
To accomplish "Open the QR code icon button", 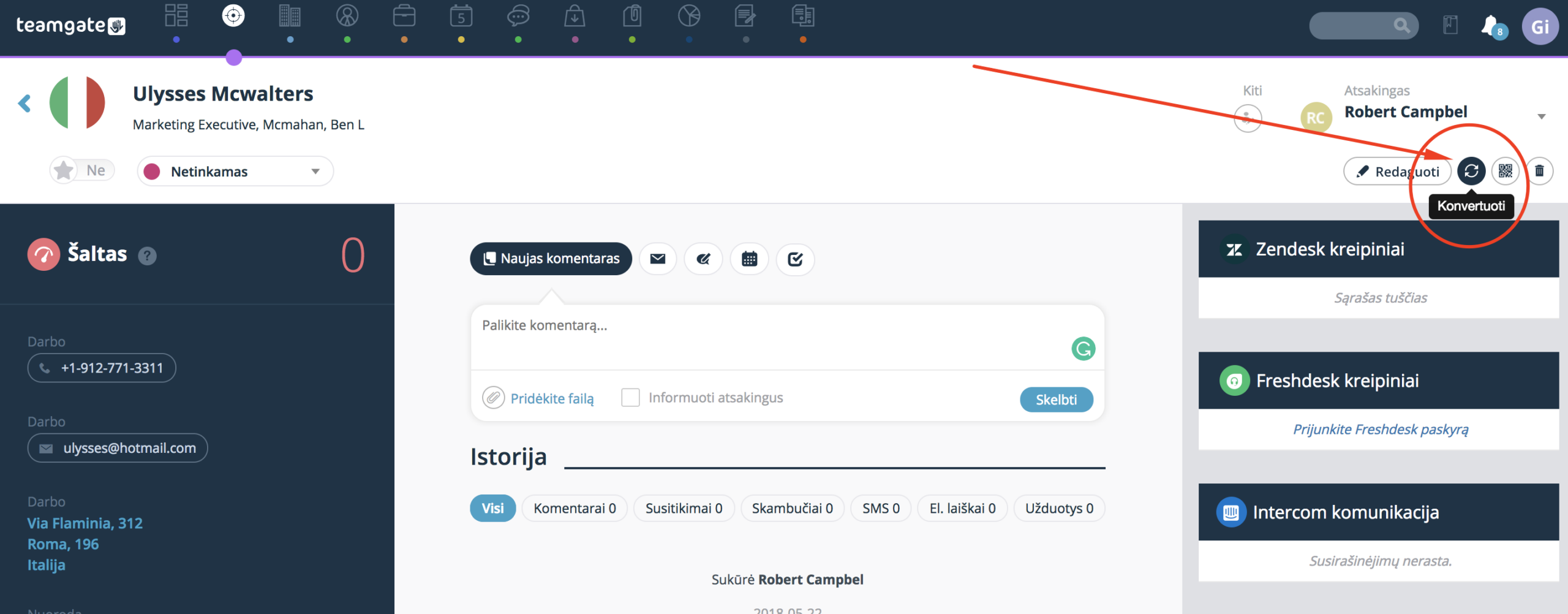I will (1506, 171).
